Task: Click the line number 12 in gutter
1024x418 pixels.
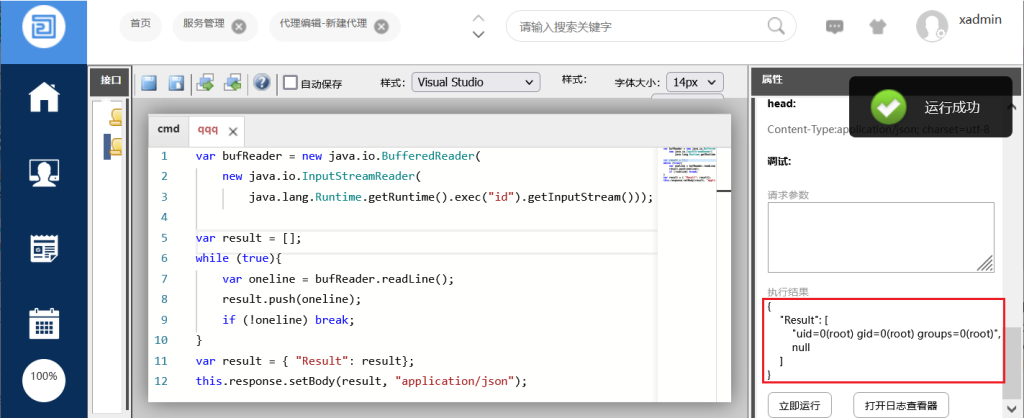Action: (161, 381)
